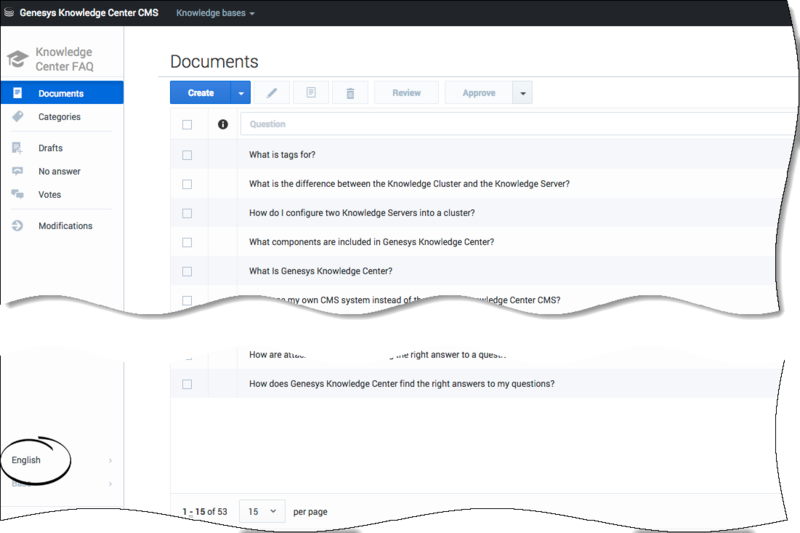Click the Genesys database icon in header
This screenshot has width=800, height=533.
9,13
